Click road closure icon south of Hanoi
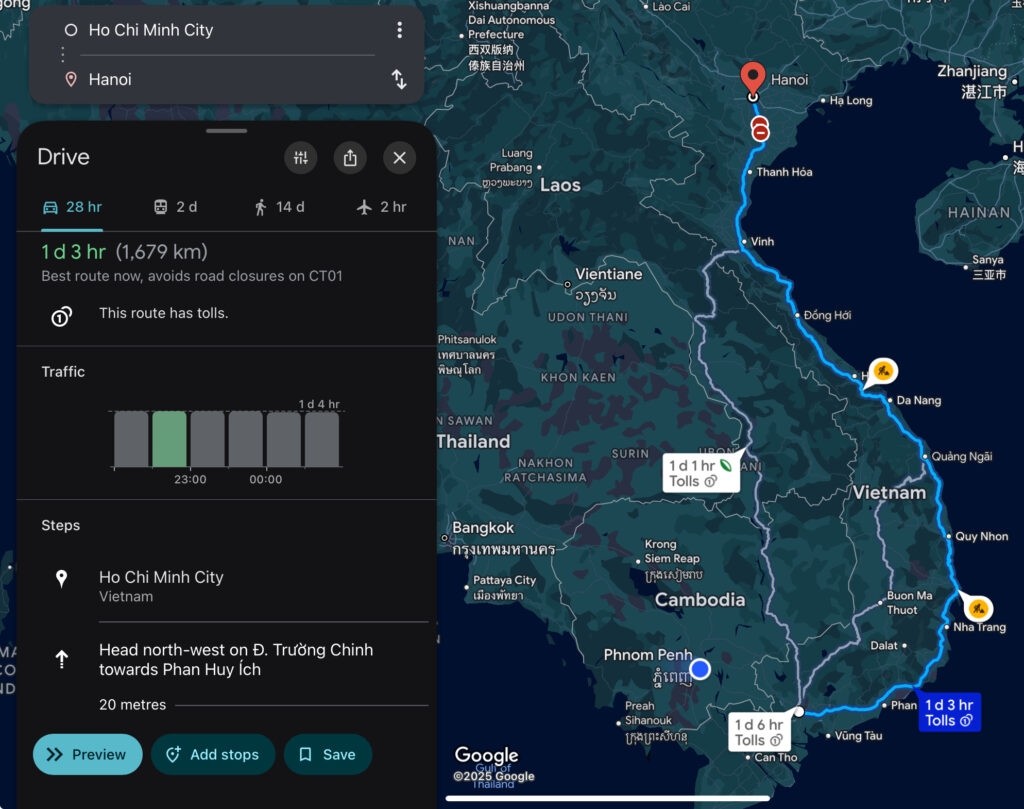The image size is (1024, 809). pos(761,130)
